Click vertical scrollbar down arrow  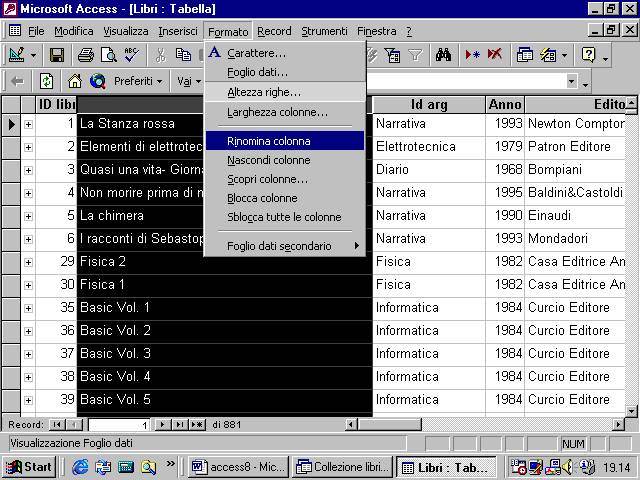pos(631,411)
